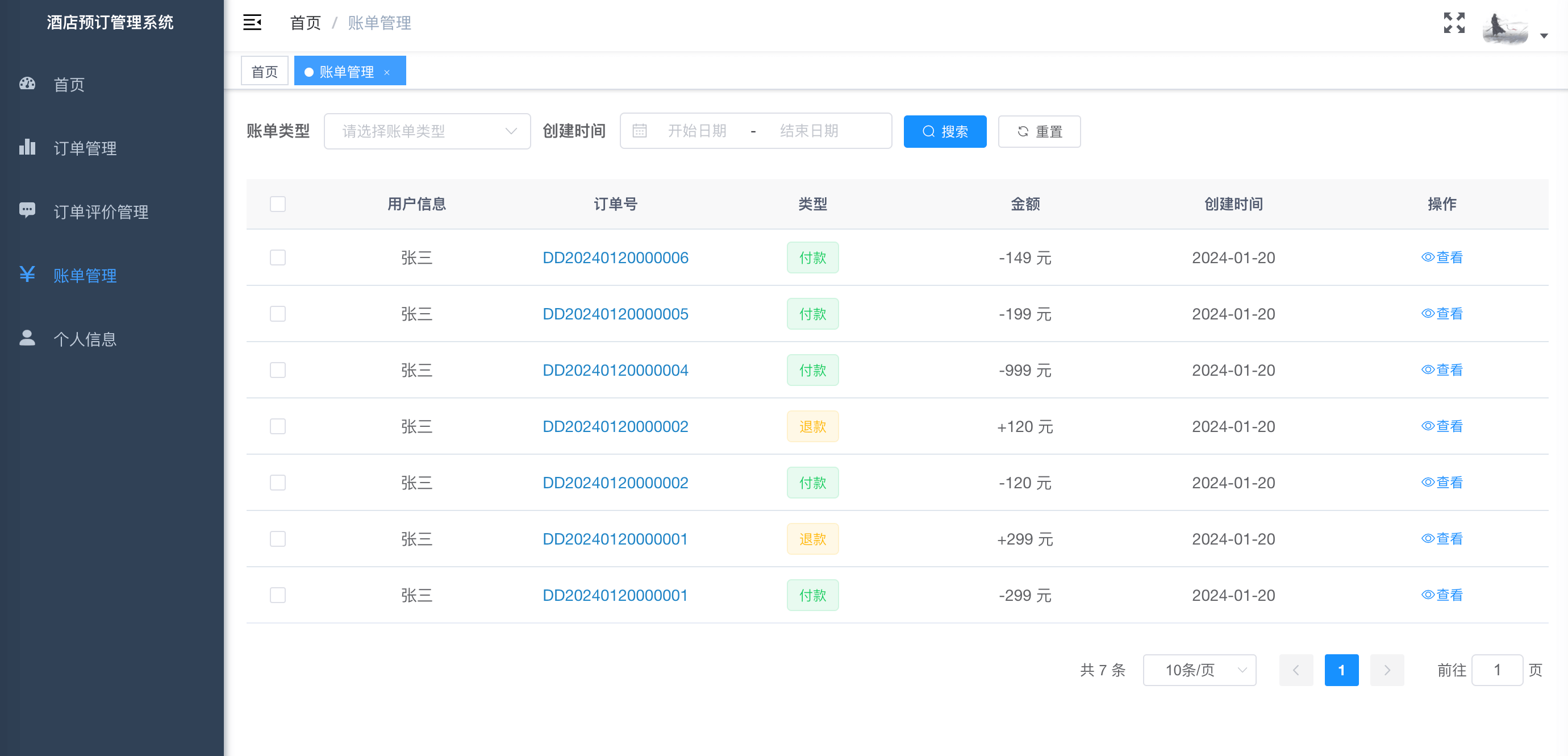Check the checkbox for order DD20240120000006
This screenshot has width=1568, height=756.
click(278, 257)
